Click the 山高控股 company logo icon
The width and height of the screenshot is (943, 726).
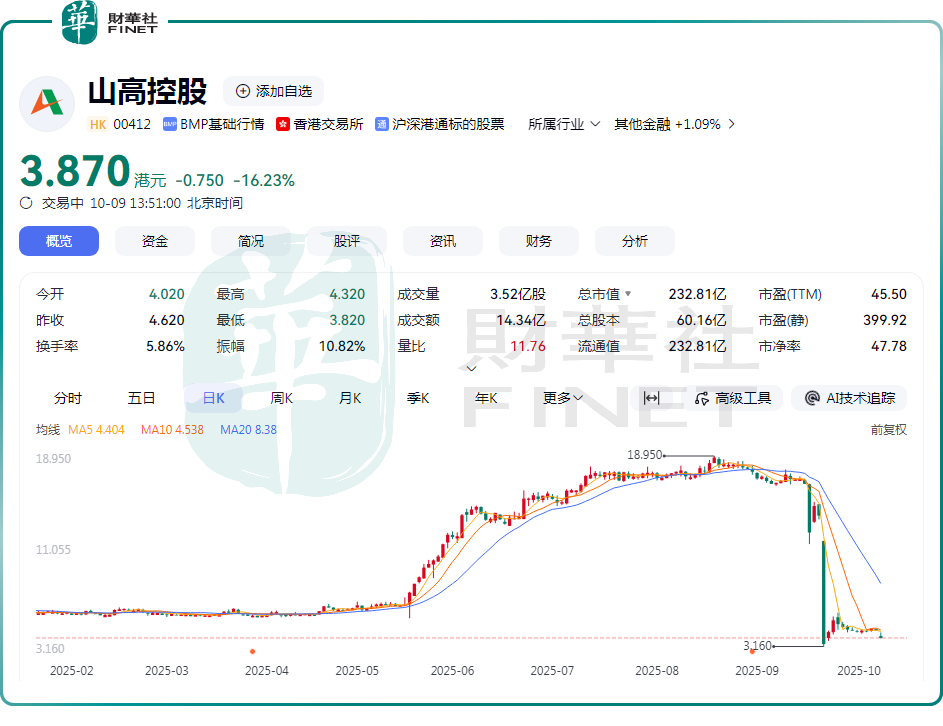[47, 103]
